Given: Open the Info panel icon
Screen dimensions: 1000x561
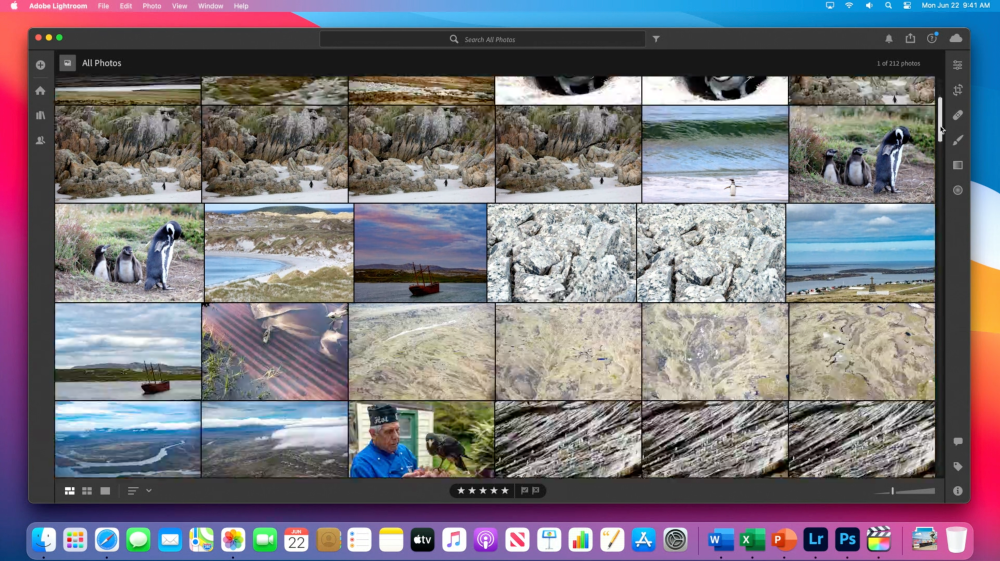Looking at the screenshot, I should point(957,491).
